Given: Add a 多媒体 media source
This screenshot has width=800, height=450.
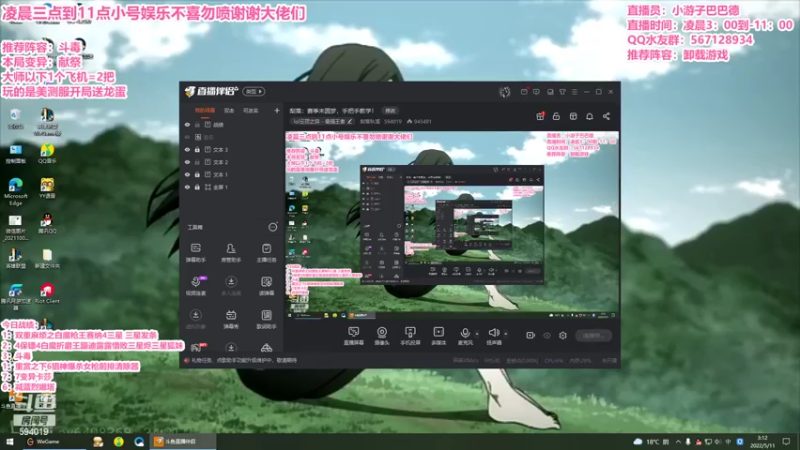Looking at the screenshot, I should 438,336.
